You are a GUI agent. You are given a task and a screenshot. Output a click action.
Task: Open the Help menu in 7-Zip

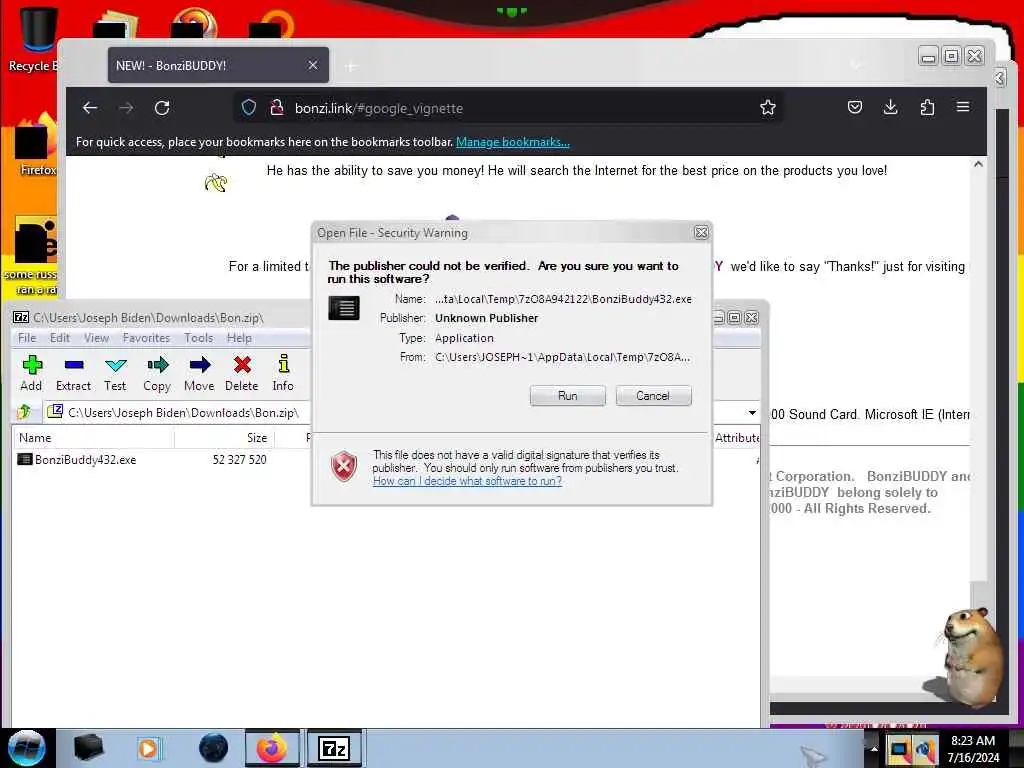[x=239, y=338]
